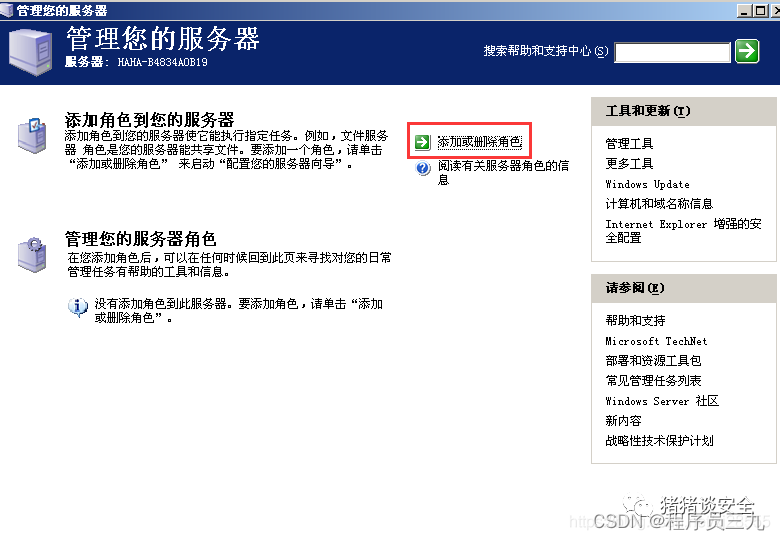Open the 添加或删除角色 link

480,142
